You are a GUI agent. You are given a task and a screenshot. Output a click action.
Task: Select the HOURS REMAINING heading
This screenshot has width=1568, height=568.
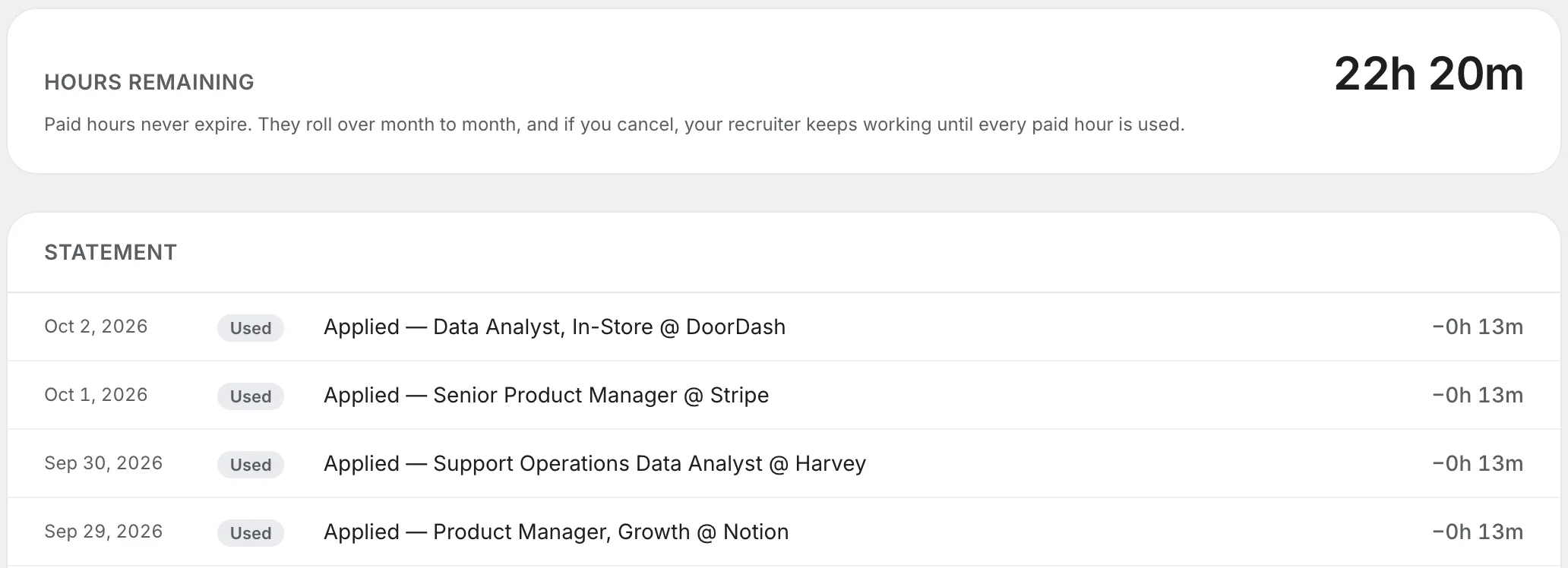(x=149, y=82)
